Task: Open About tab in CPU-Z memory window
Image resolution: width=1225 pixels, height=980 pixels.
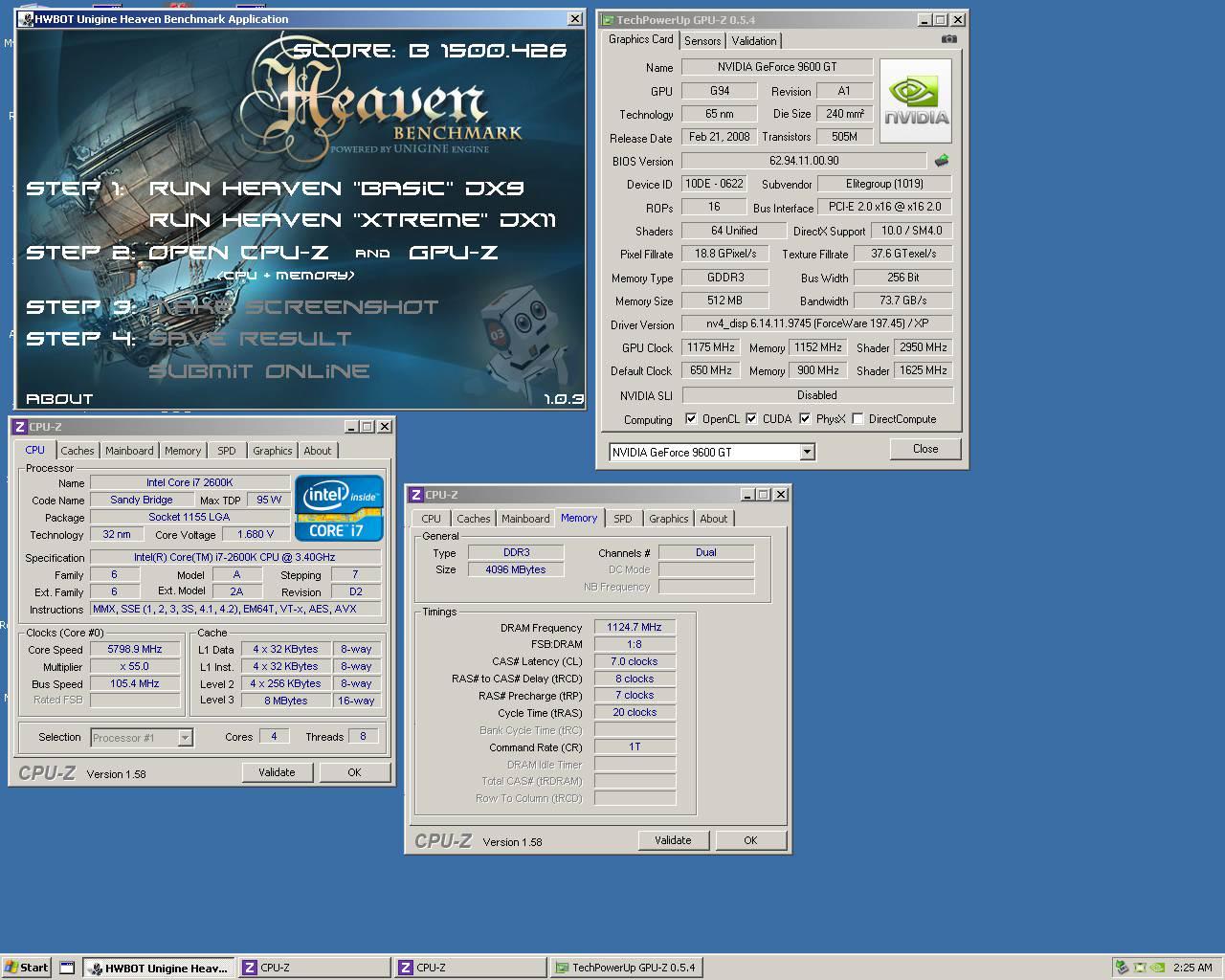Action: click(714, 519)
